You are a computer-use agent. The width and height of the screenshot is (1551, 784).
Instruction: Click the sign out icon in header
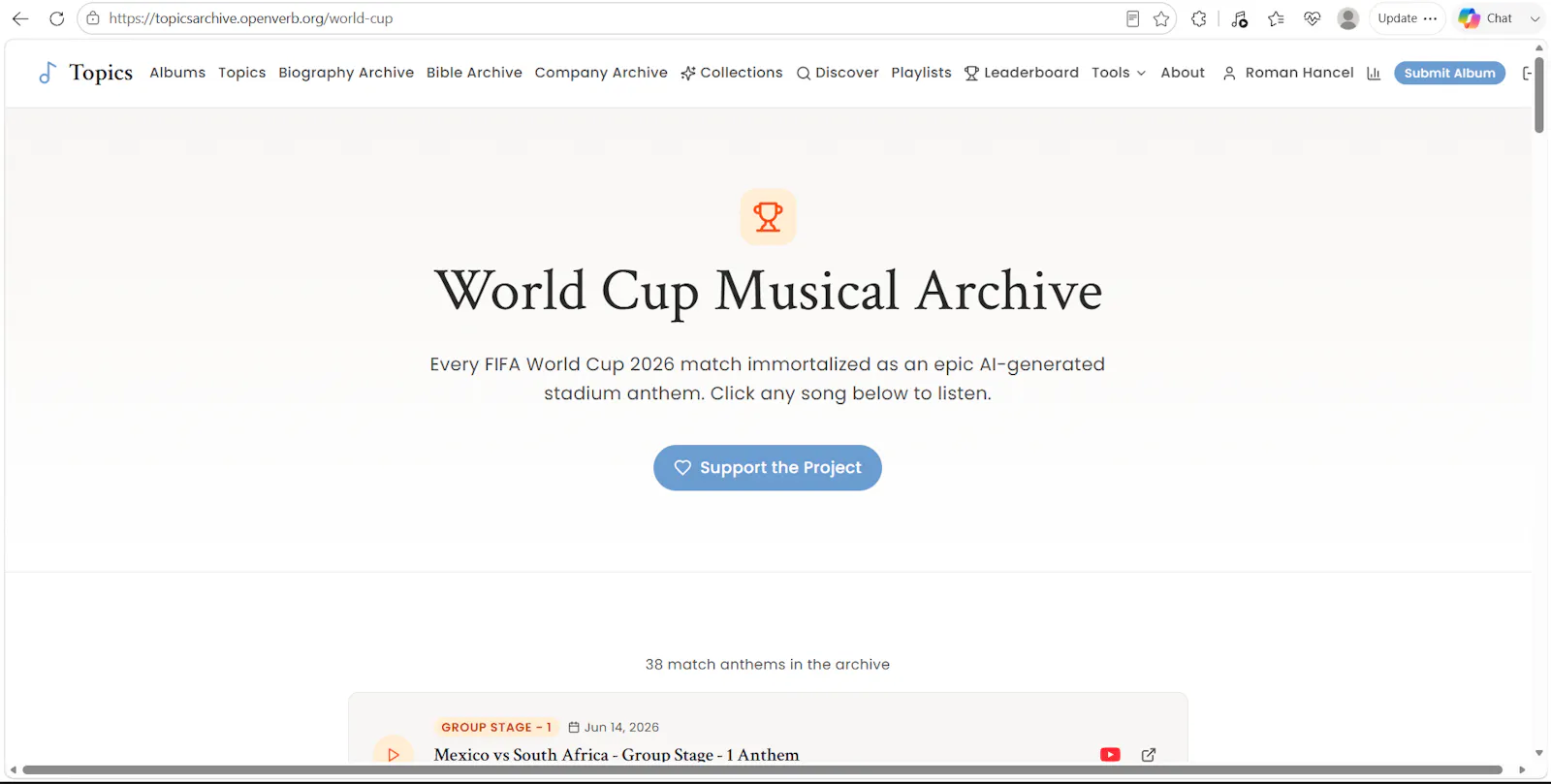tap(1527, 74)
